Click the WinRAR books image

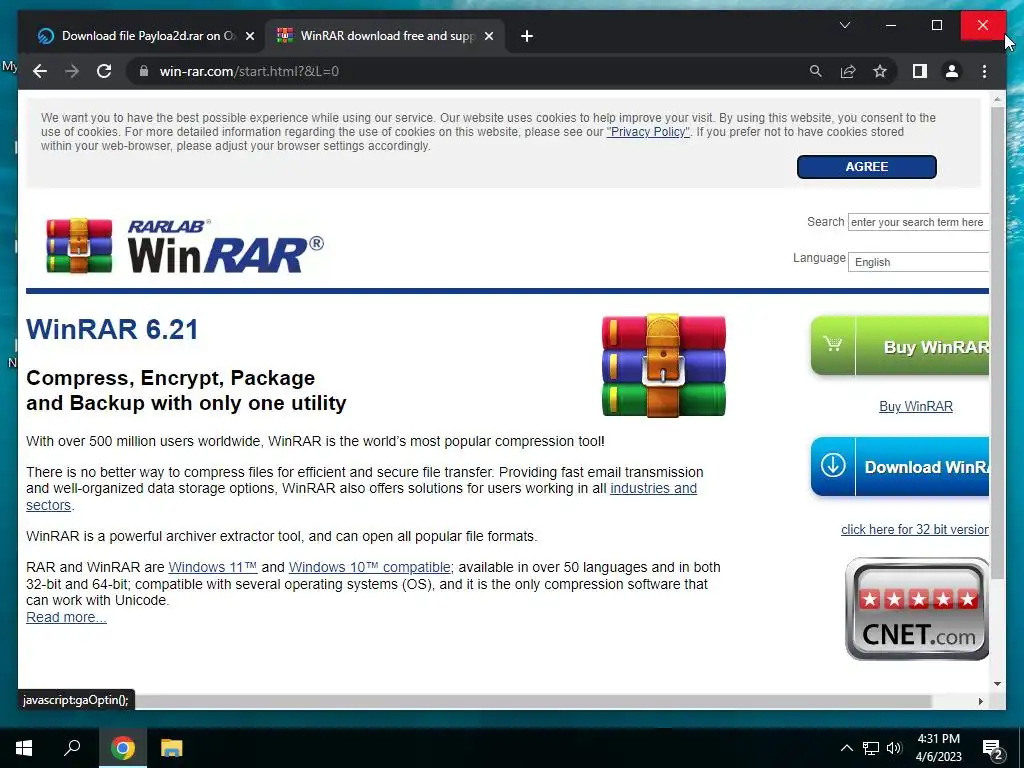664,365
